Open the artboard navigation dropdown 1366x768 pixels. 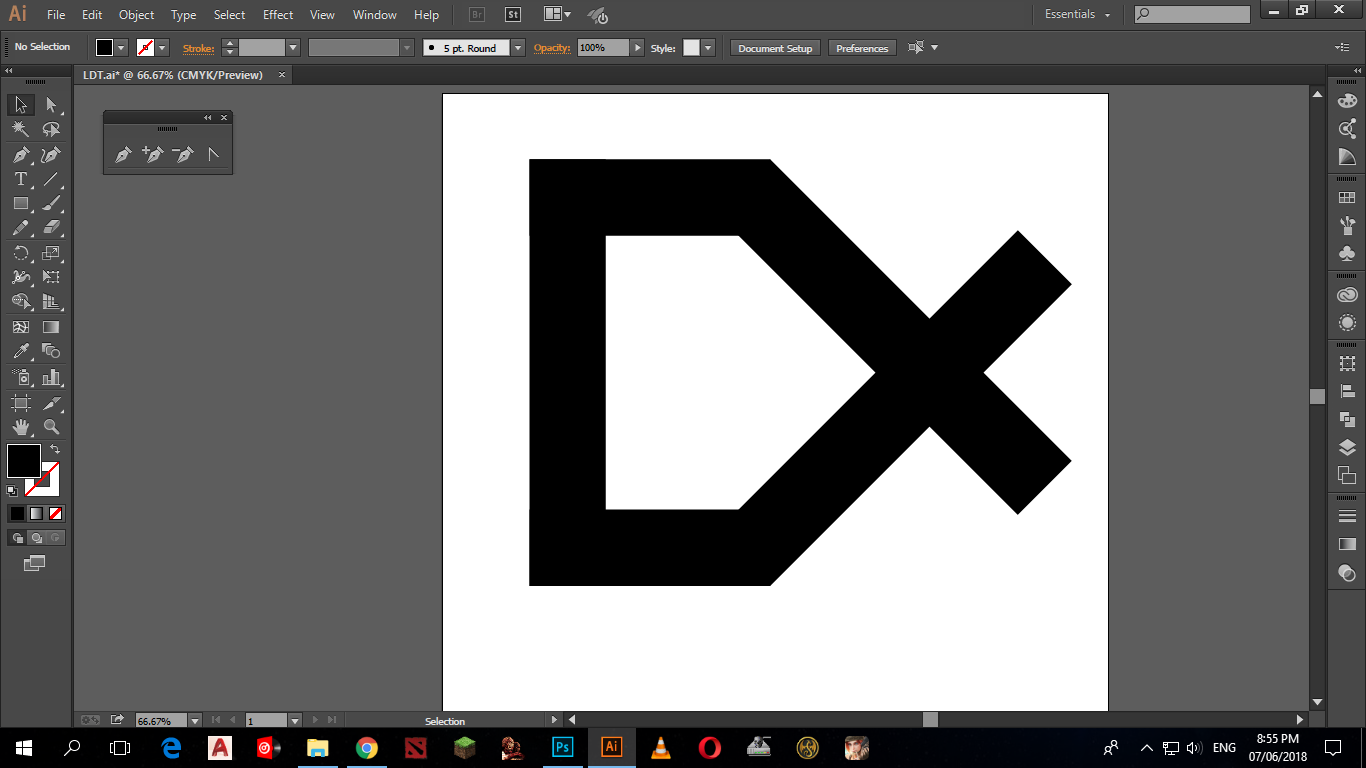click(x=295, y=720)
